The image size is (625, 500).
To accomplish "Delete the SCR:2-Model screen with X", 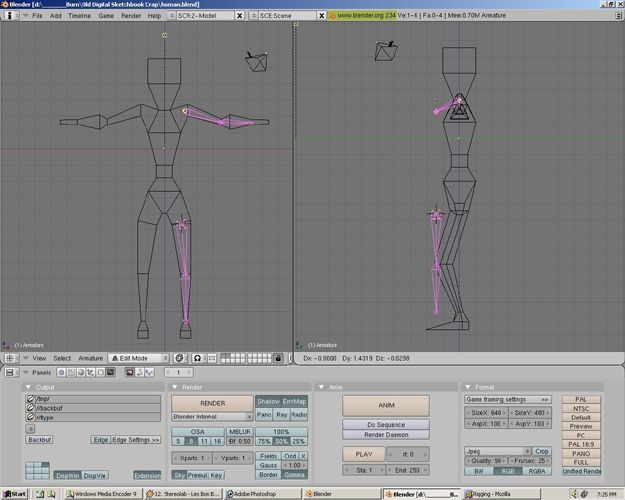I will click(x=240, y=16).
